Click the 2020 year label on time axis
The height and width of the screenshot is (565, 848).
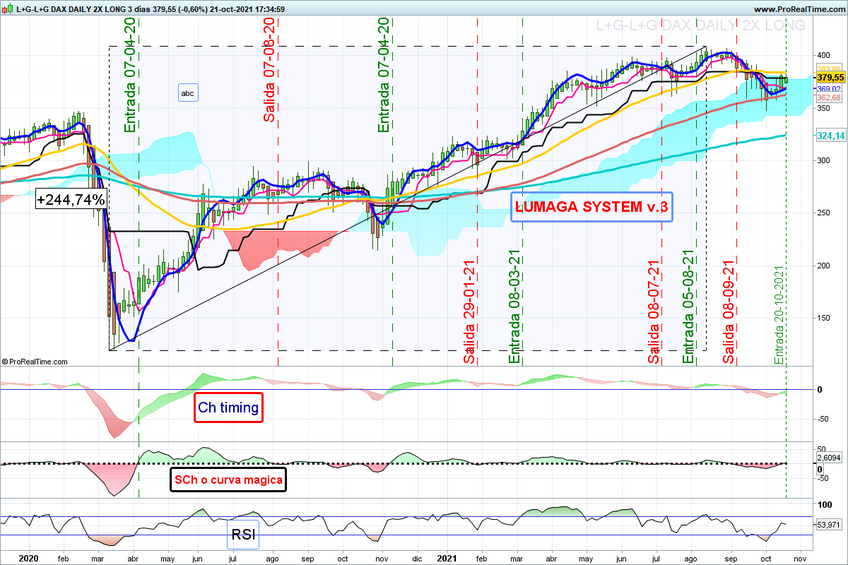[x=28, y=559]
